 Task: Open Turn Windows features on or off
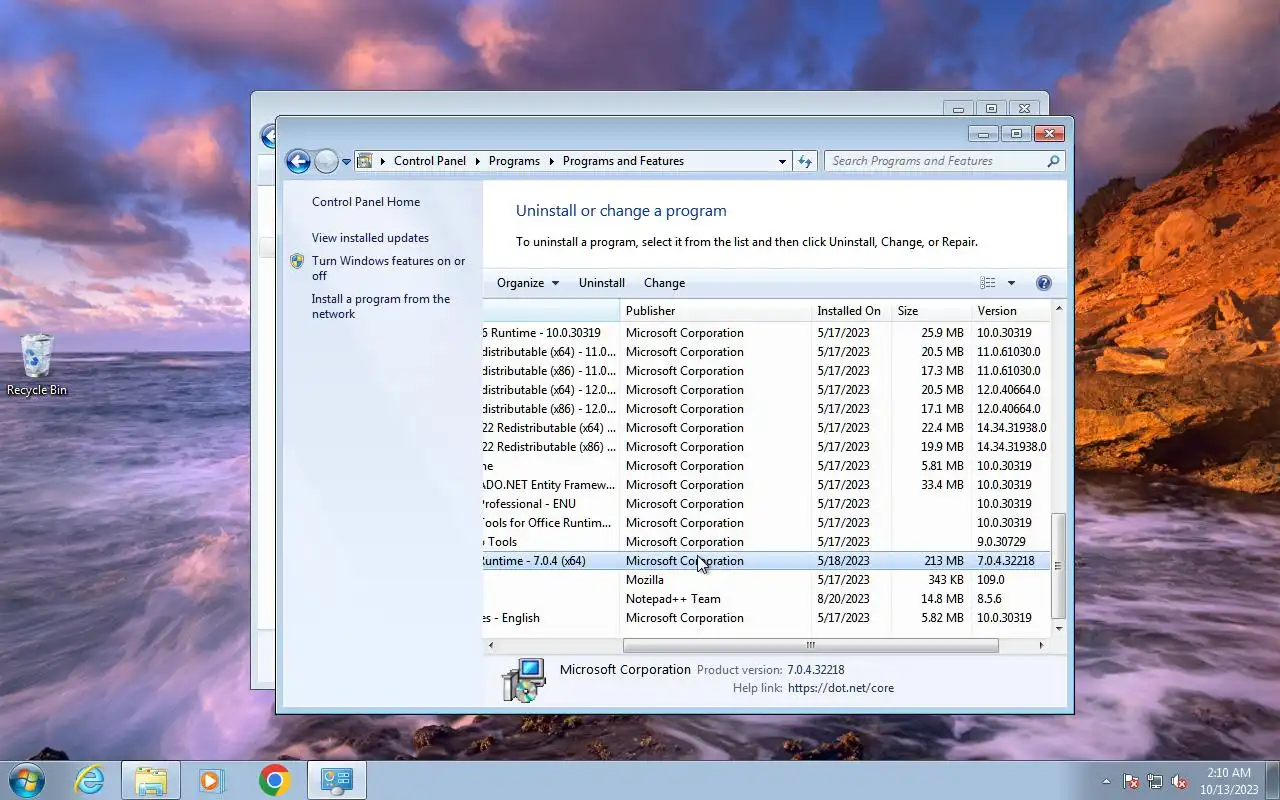pyautogui.click(x=388, y=268)
